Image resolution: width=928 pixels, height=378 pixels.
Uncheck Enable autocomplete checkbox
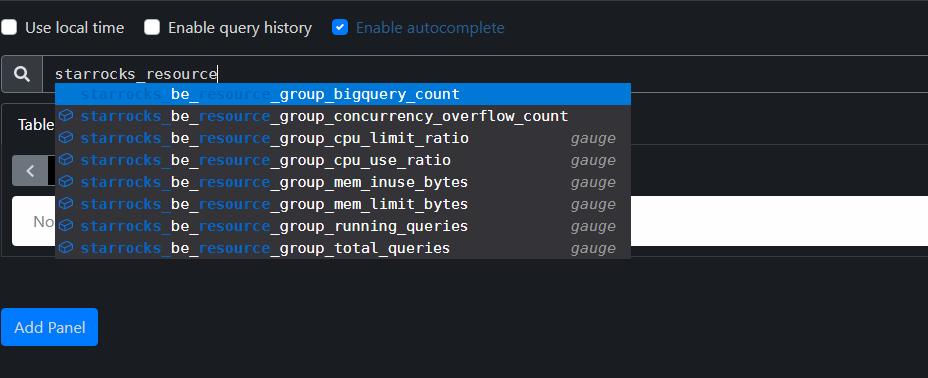click(340, 27)
